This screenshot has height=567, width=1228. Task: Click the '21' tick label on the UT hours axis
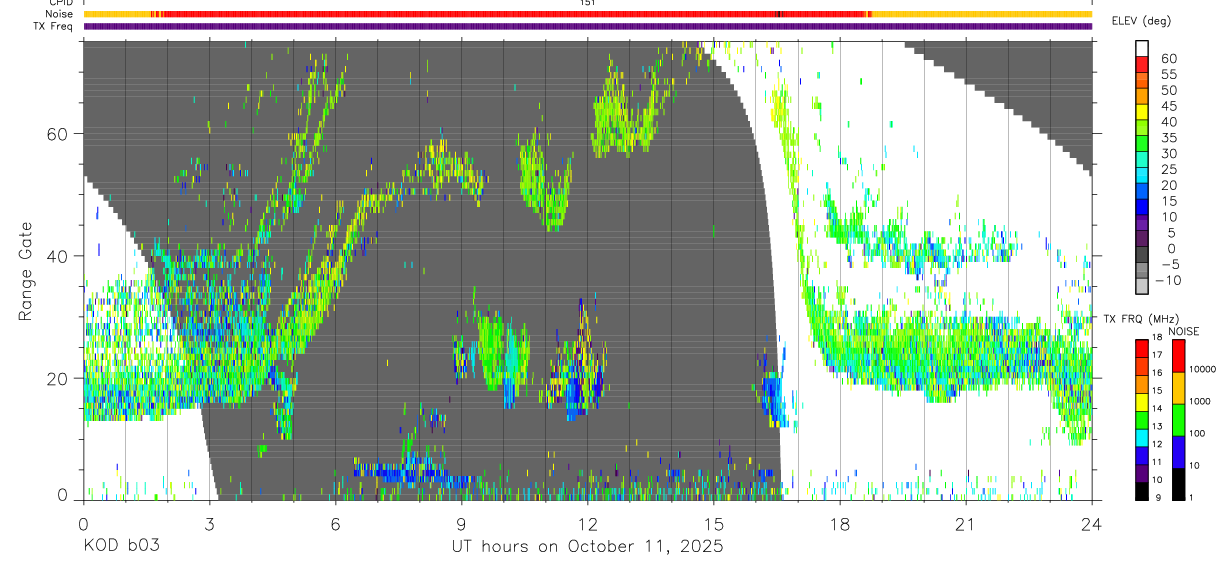click(966, 524)
